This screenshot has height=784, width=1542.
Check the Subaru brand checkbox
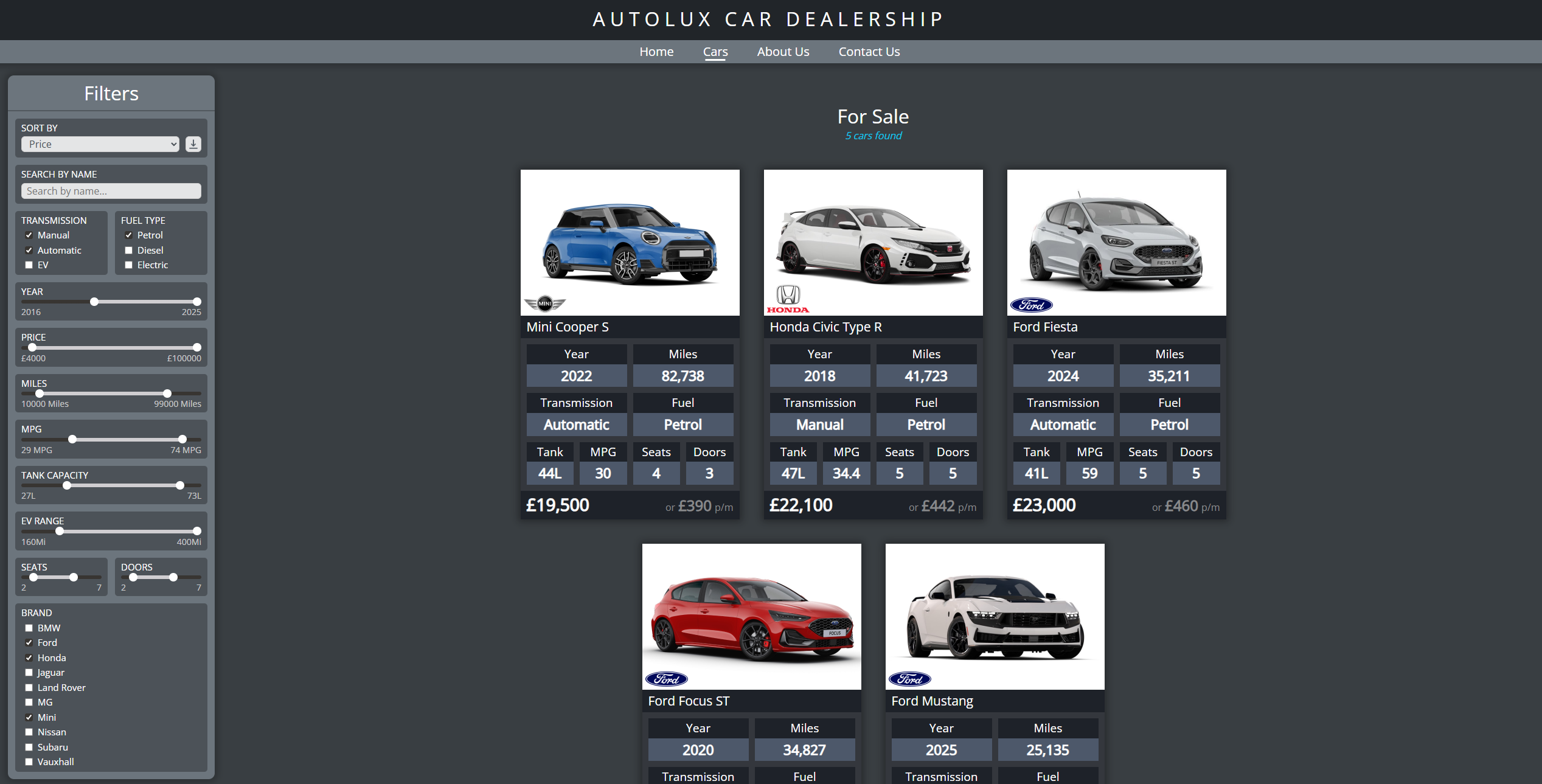click(29, 748)
